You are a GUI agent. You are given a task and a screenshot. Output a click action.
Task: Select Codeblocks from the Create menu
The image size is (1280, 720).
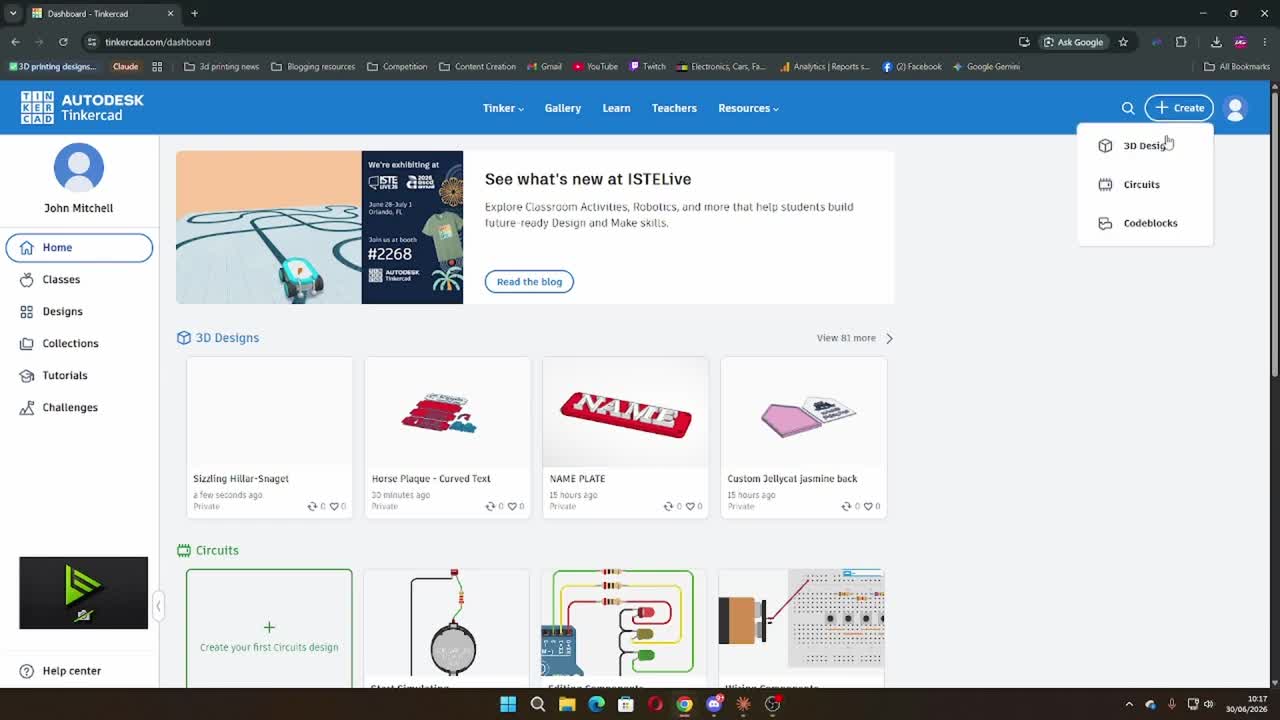(x=1145, y=223)
